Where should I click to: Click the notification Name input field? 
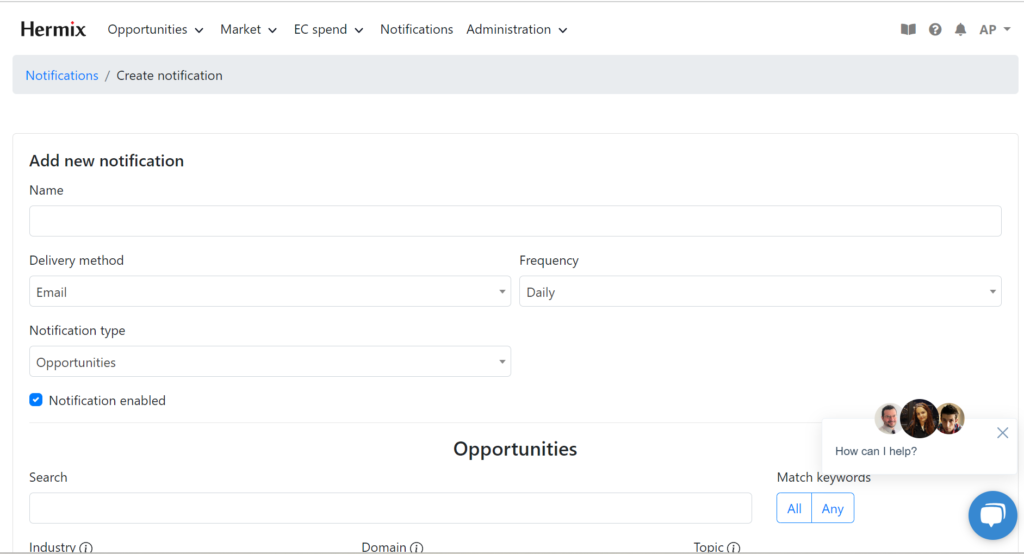[x=515, y=221]
